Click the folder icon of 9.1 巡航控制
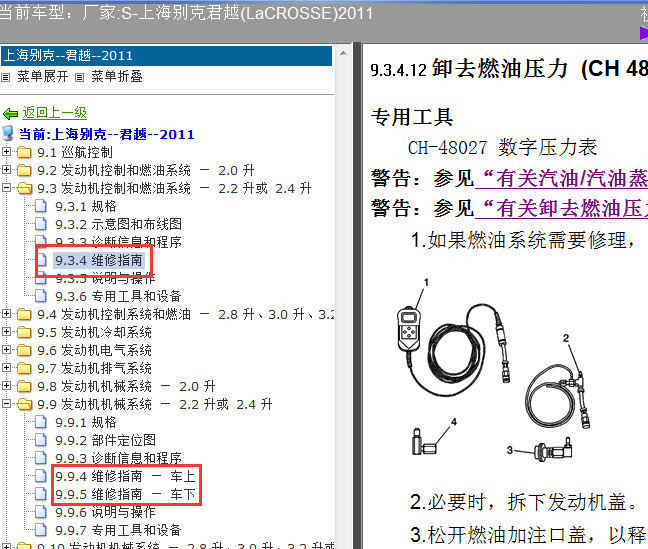Image resolution: width=648 pixels, height=549 pixels. pos(24,153)
